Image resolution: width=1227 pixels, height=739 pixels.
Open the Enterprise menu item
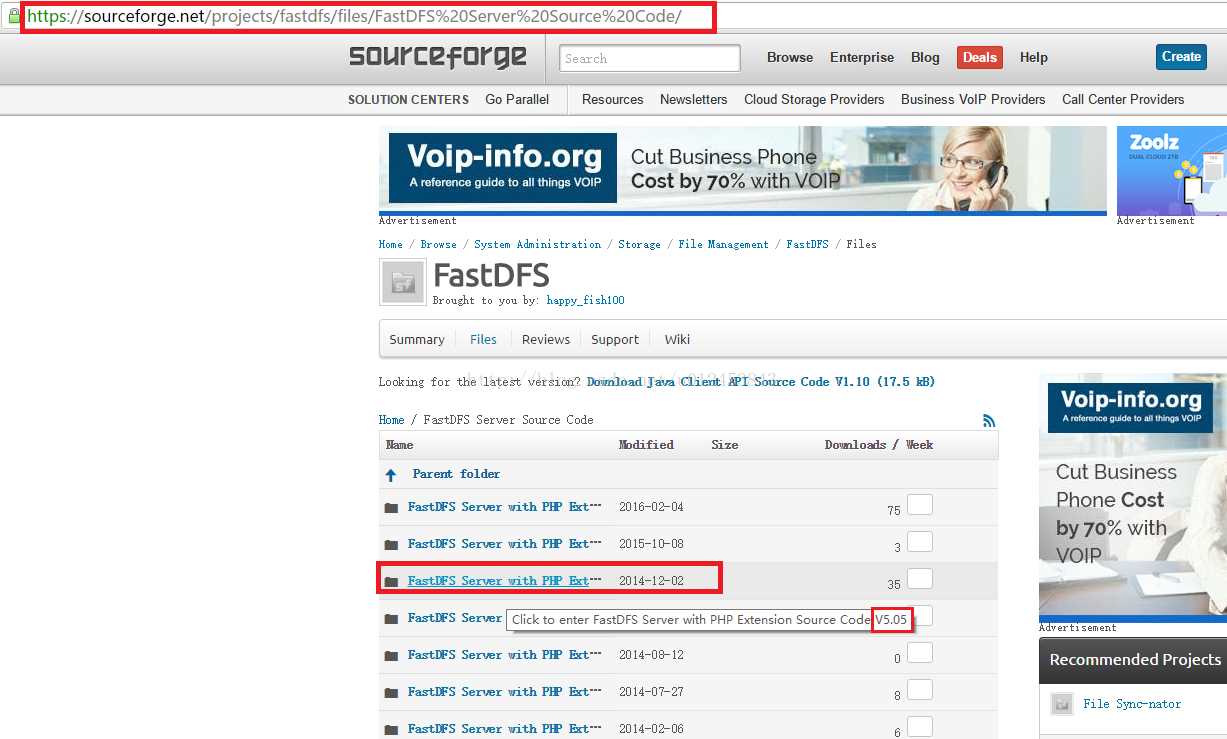pos(862,57)
